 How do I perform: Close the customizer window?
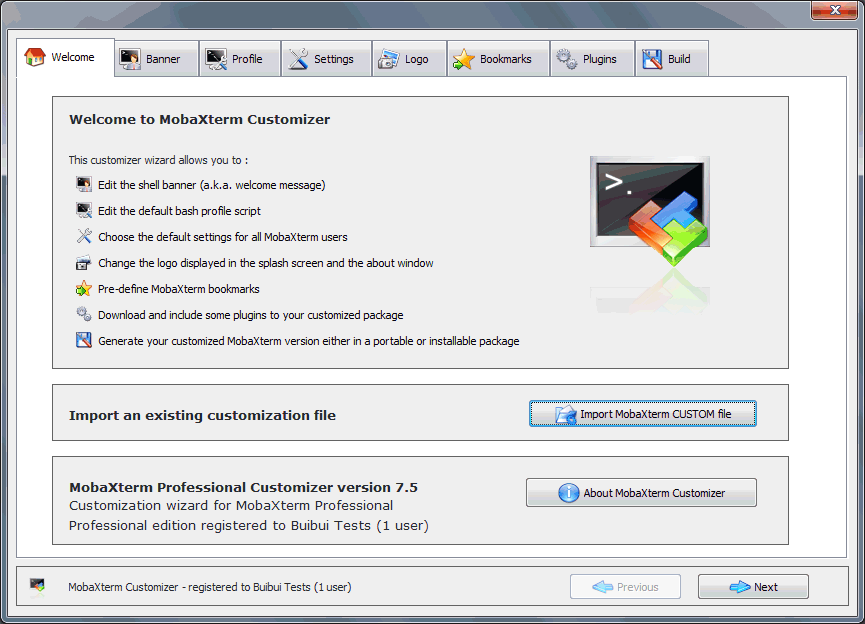(835, 10)
